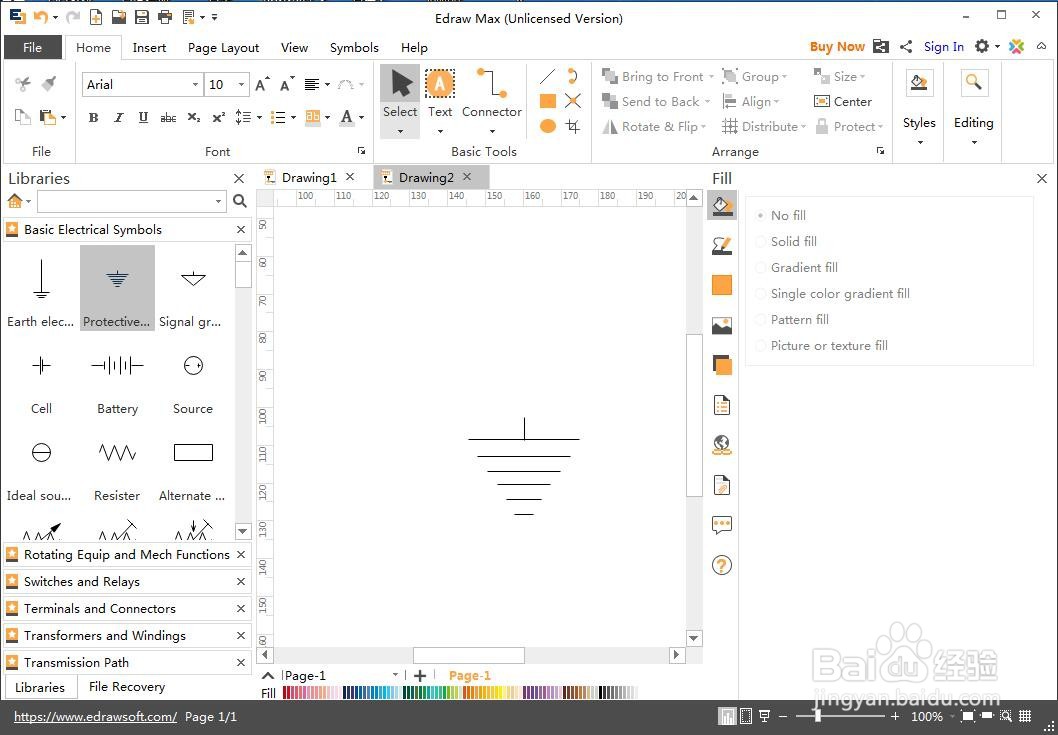The image size is (1058, 735).
Task: Open the font color dropdown arrow
Action: tap(362, 117)
